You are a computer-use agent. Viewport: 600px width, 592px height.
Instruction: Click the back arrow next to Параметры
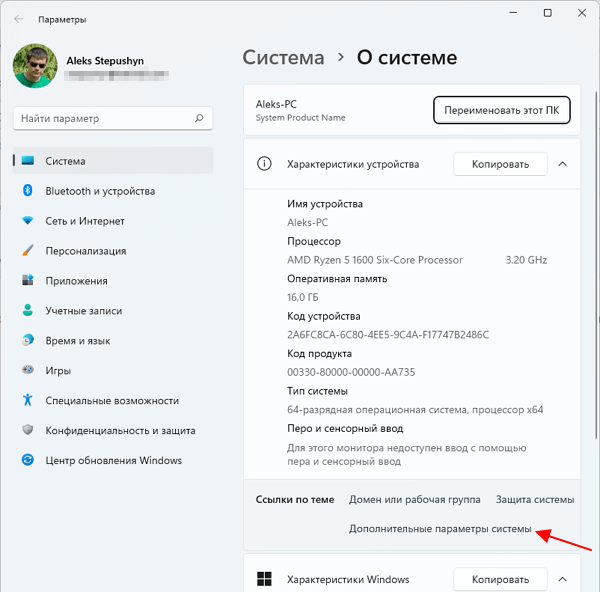(x=18, y=19)
